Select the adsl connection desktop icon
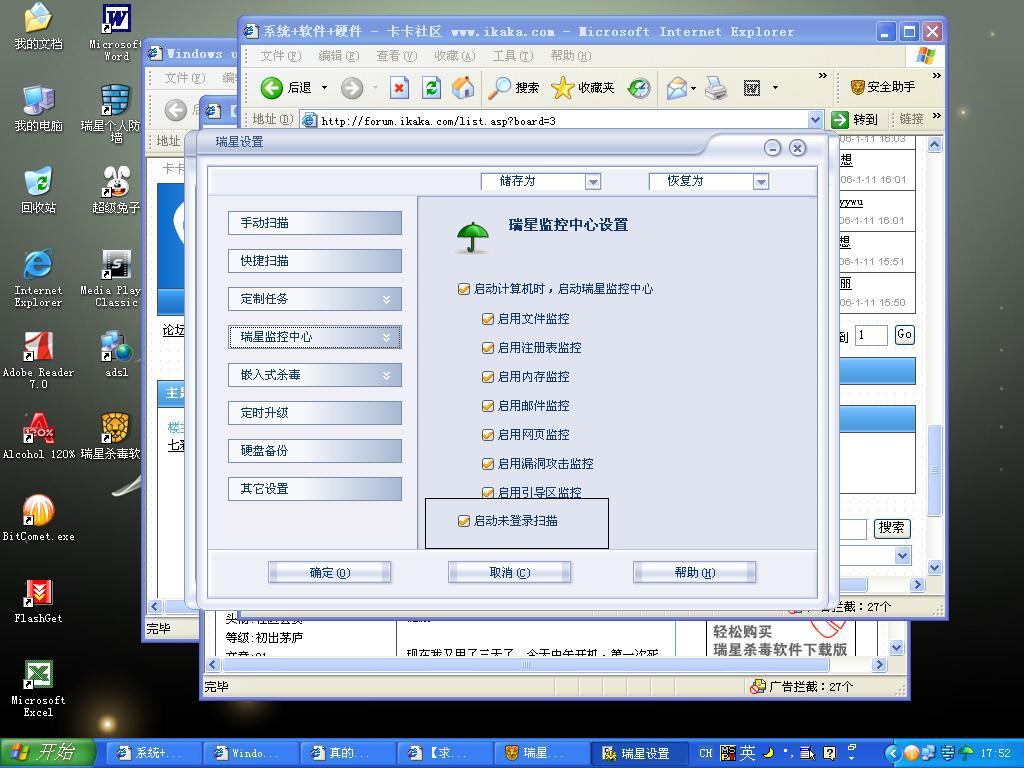The height and width of the screenshot is (768, 1024). 116,355
